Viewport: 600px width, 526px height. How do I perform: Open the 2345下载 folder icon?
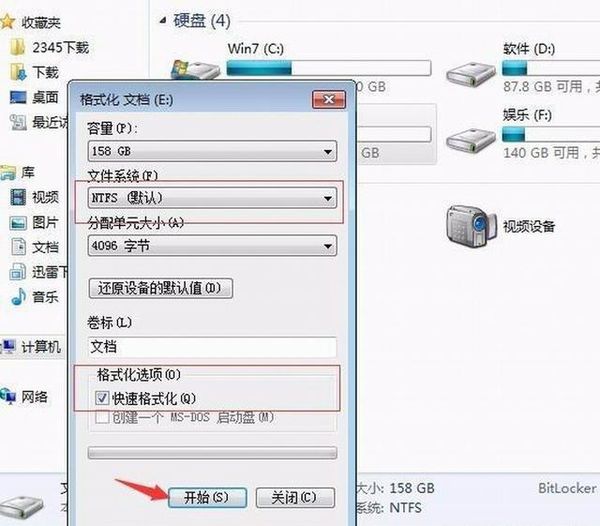[x=18, y=48]
